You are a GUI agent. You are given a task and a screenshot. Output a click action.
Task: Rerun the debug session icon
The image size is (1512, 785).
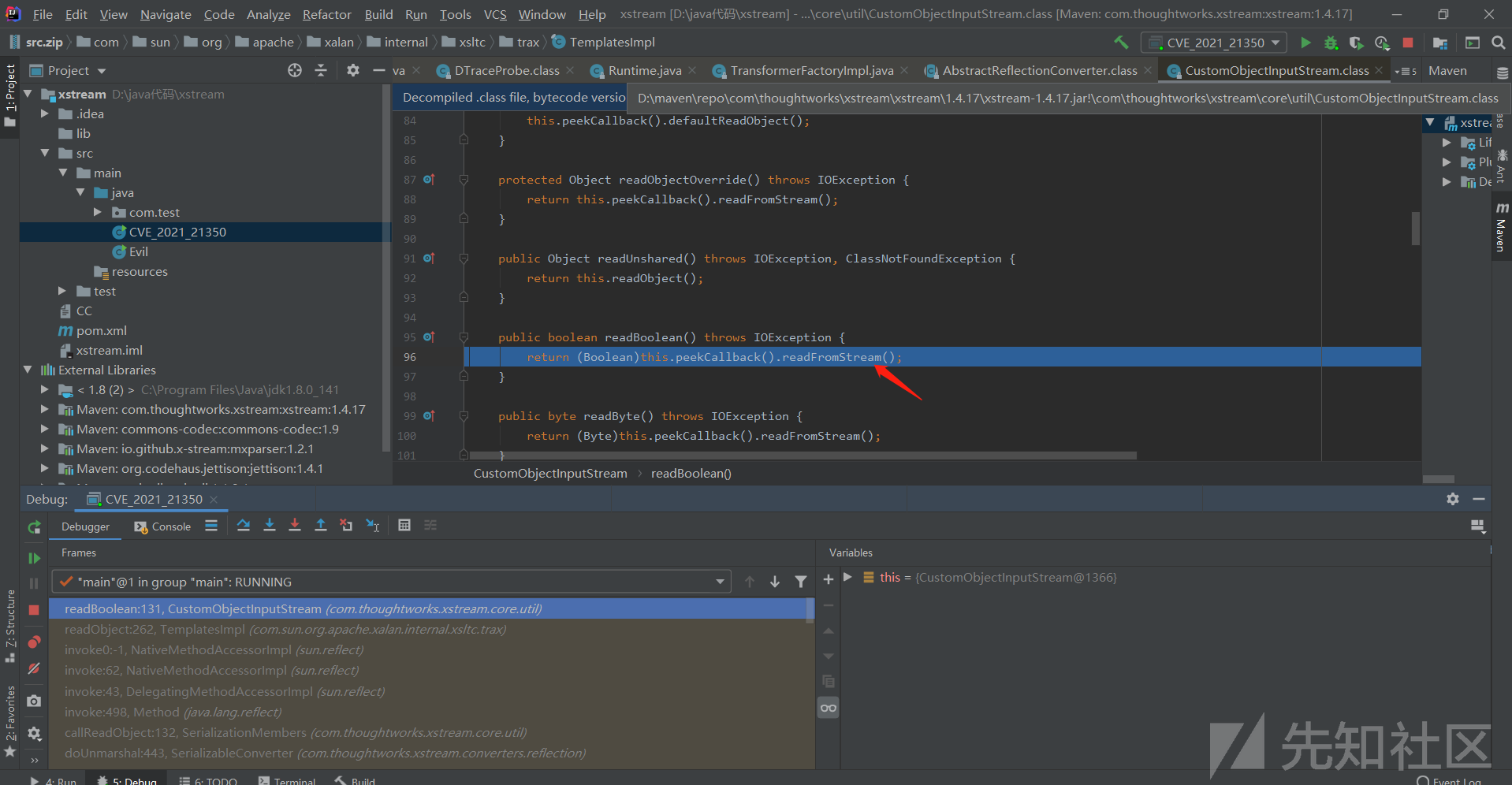pos(34,527)
